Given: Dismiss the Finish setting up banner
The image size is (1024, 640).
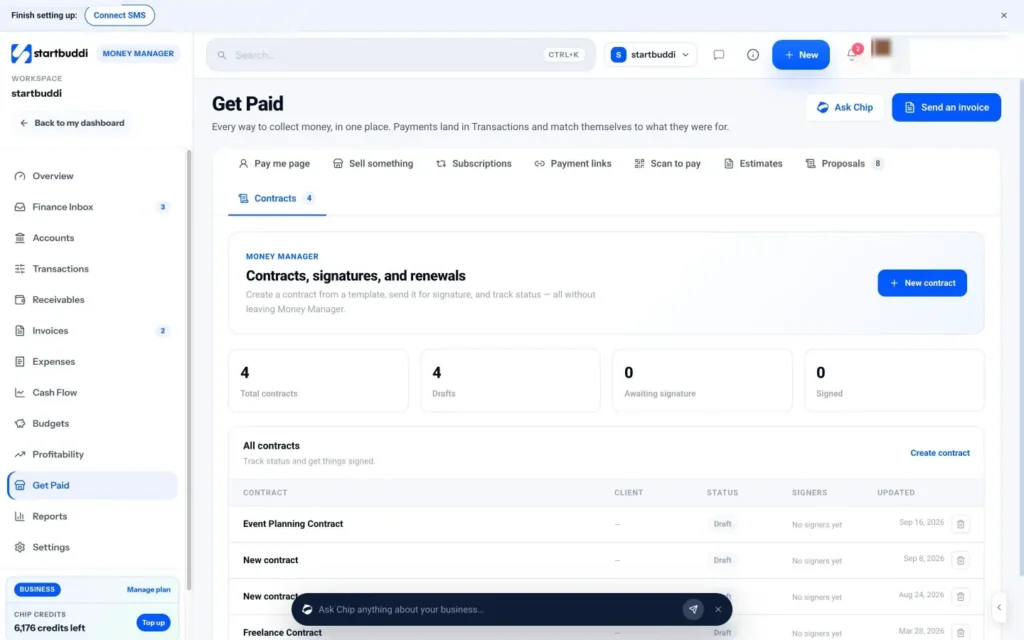Looking at the screenshot, I should click(1004, 15).
